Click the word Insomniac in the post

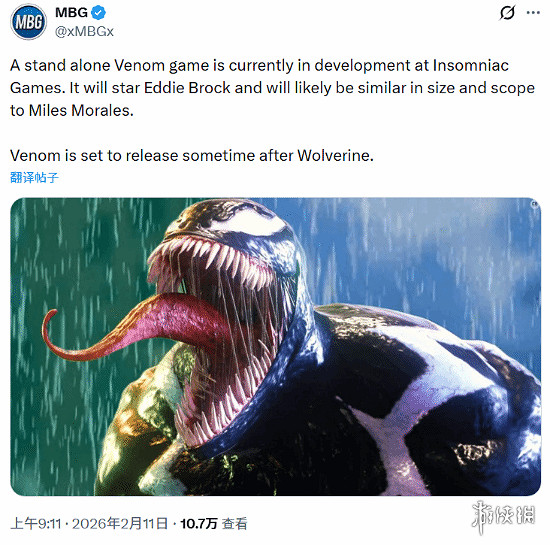tap(471, 66)
